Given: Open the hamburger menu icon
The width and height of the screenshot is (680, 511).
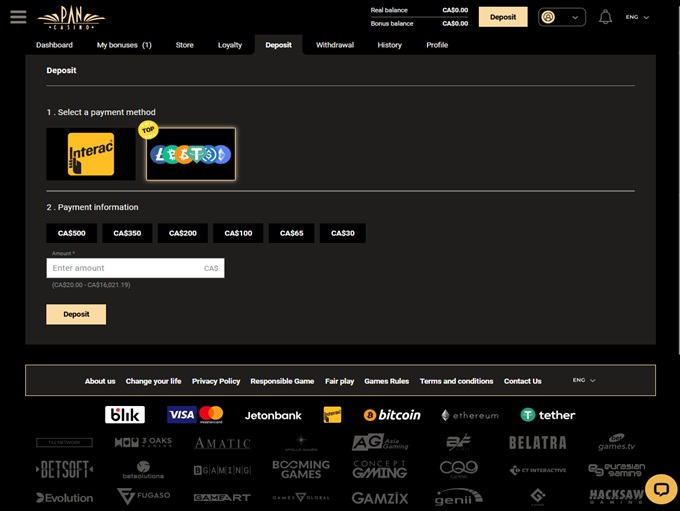Looking at the screenshot, I should tap(17, 17).
